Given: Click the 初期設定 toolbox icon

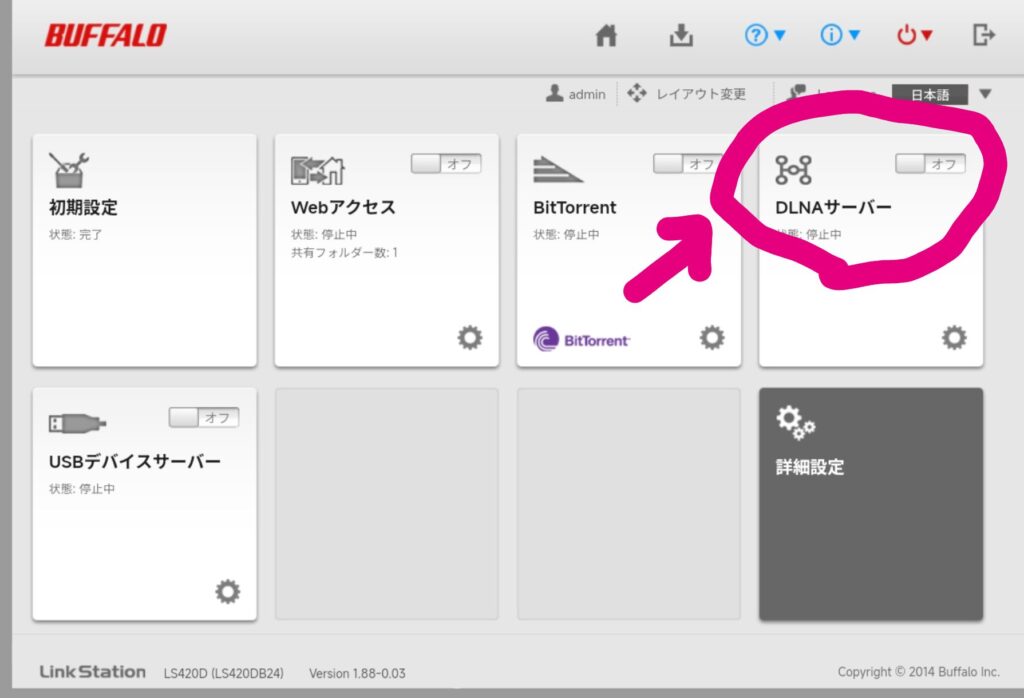Looking at the screenshot, I should (69, 170).
